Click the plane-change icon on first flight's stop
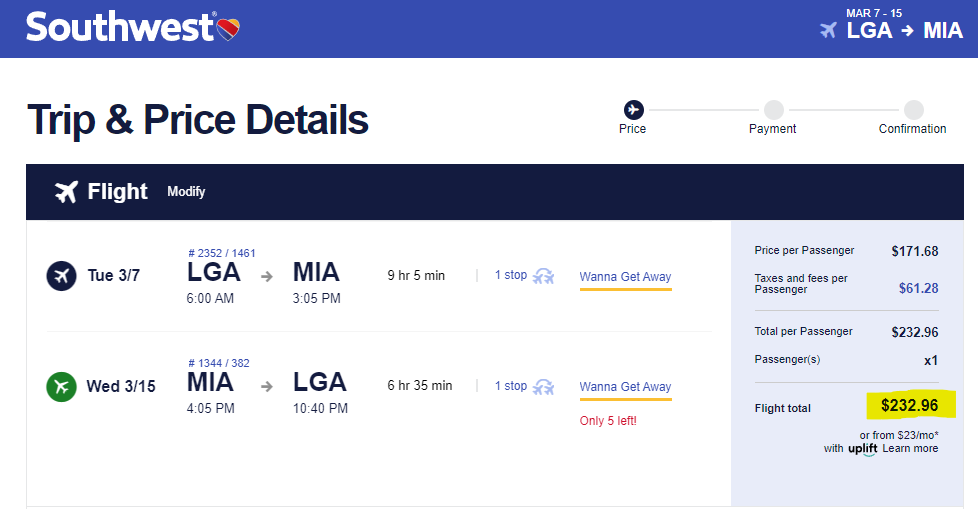Screen dimensions: 978x509 (x=543, y=276)
